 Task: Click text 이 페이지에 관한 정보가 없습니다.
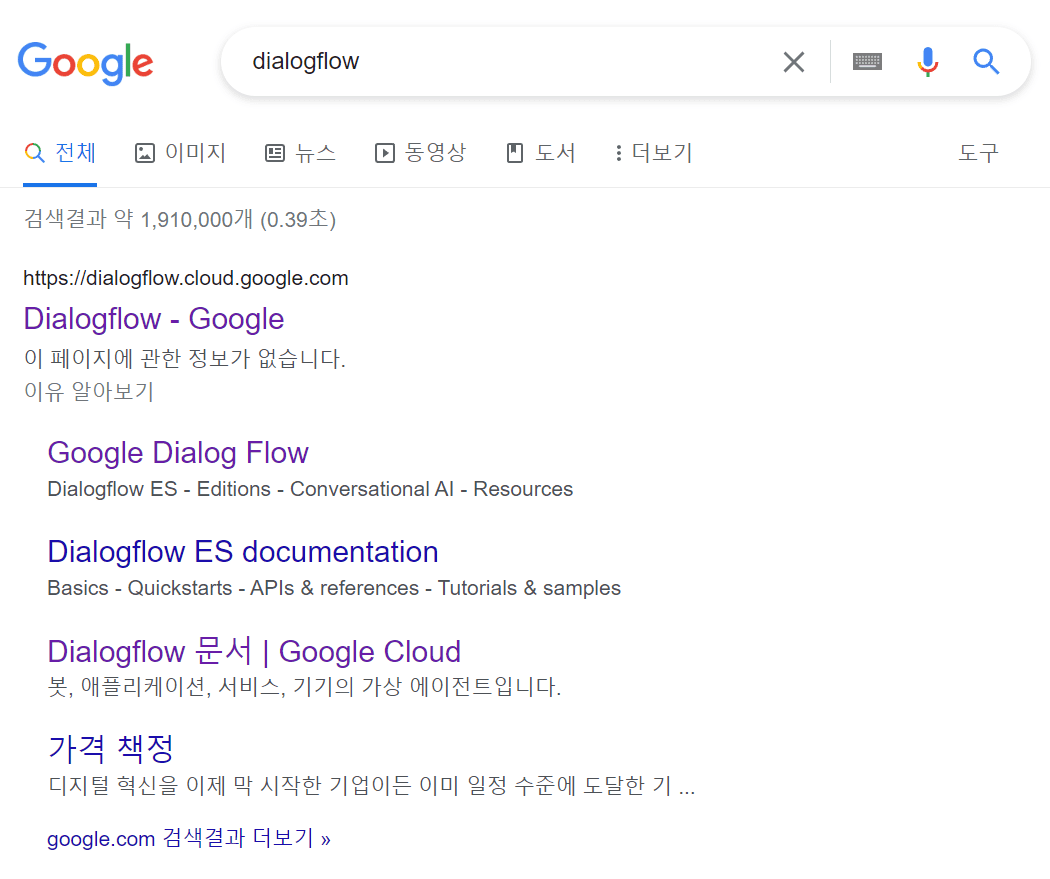point(185,359)
